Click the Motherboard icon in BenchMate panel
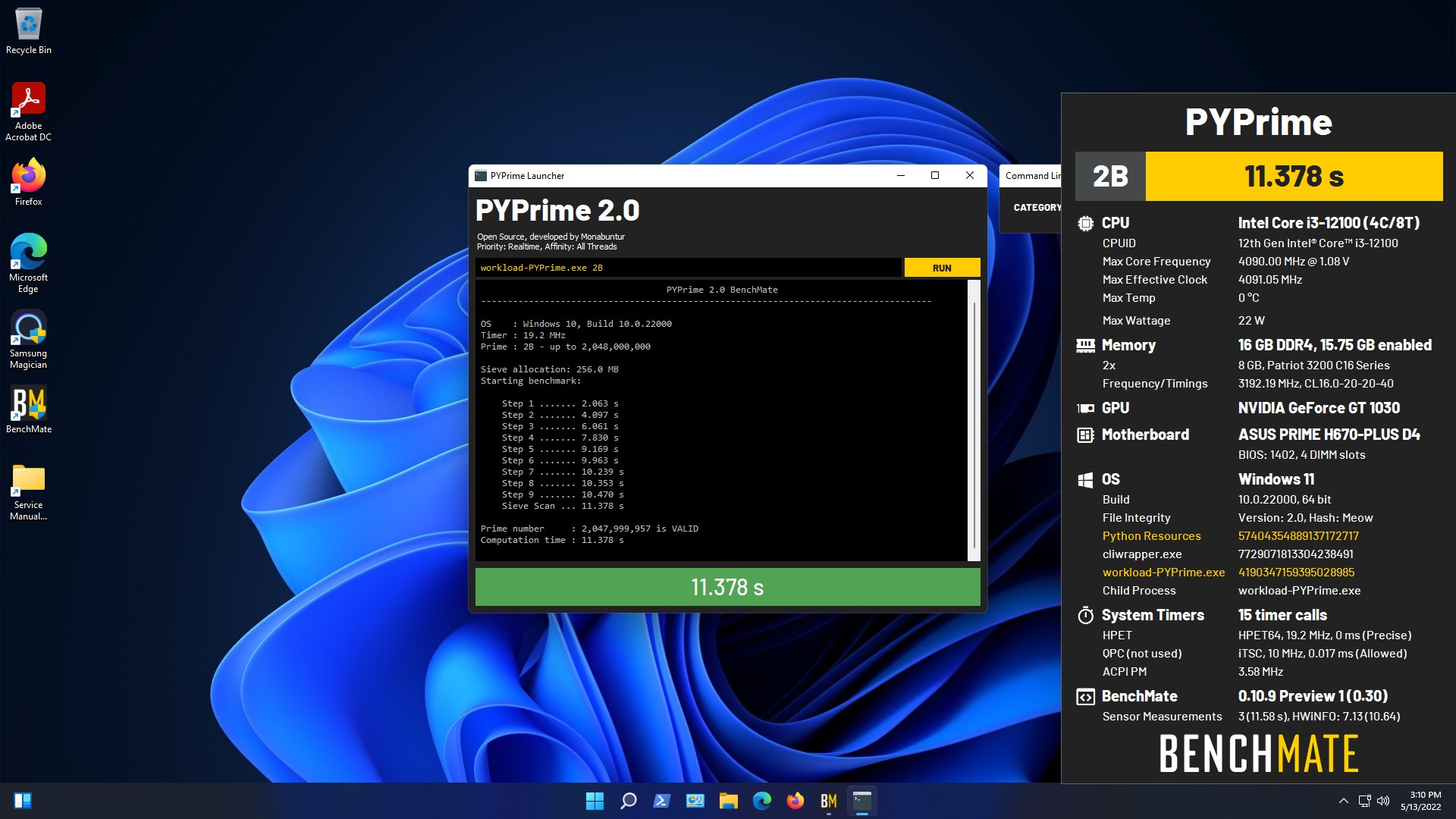Screen dimensions: 1456x819 point(1085,435)
